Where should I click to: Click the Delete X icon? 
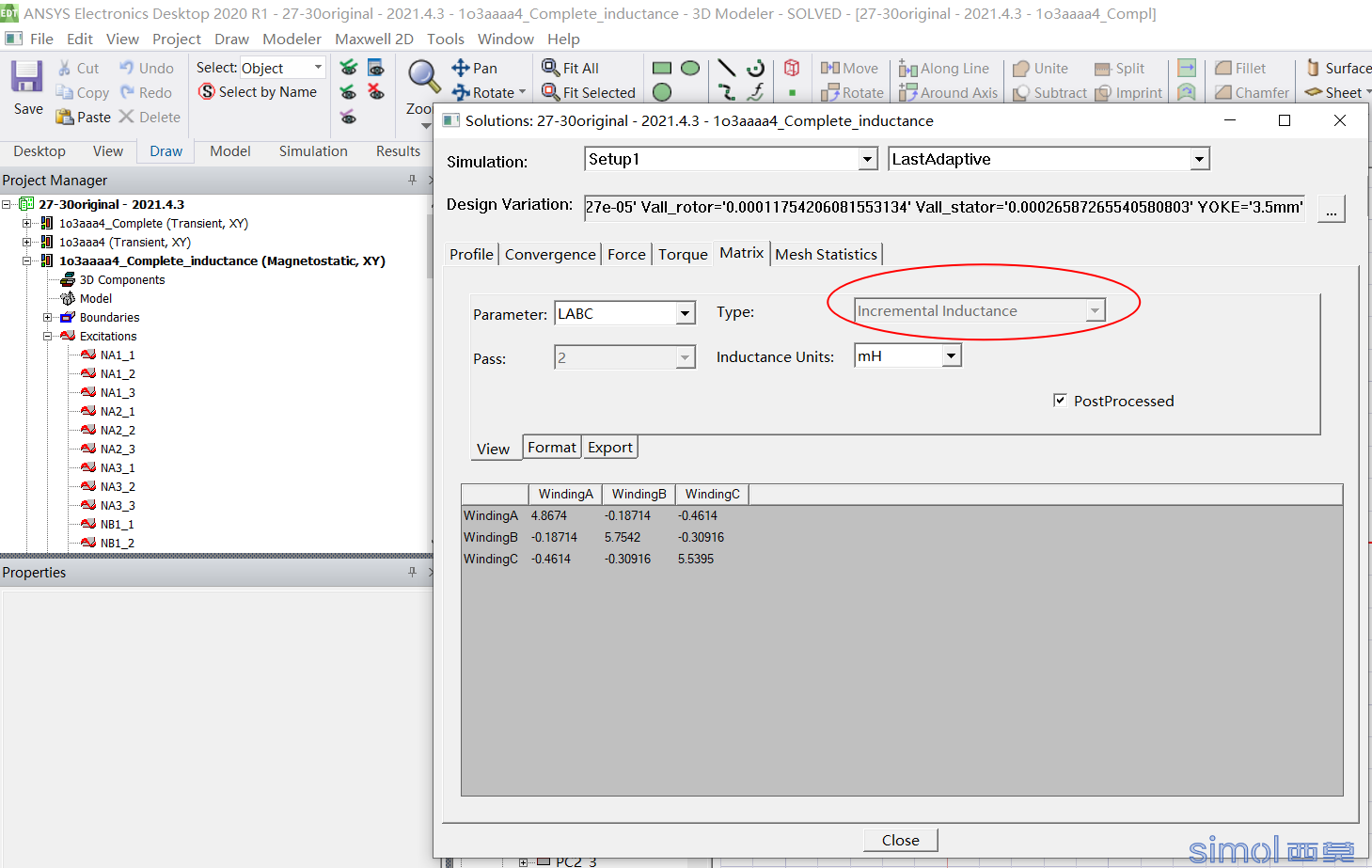(x=127, y=117)
